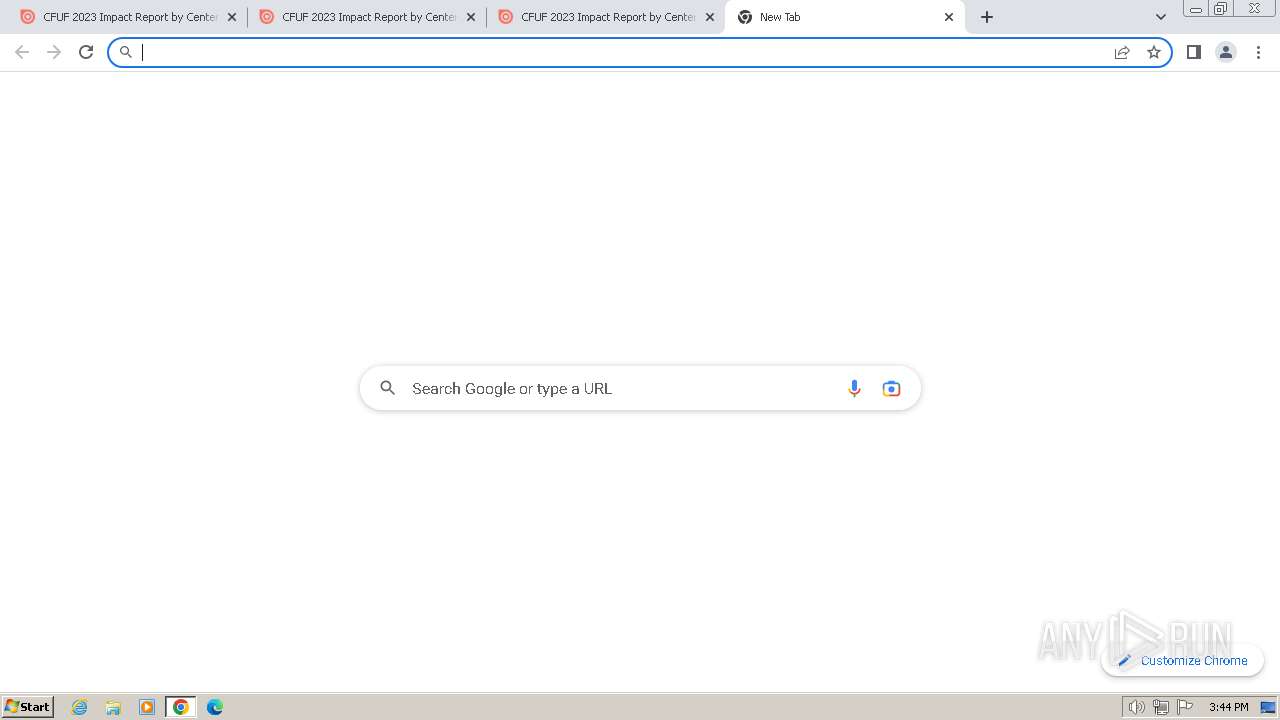The image size is (1280, 720).
Task: Reload the current page
Action: point(86,52)
